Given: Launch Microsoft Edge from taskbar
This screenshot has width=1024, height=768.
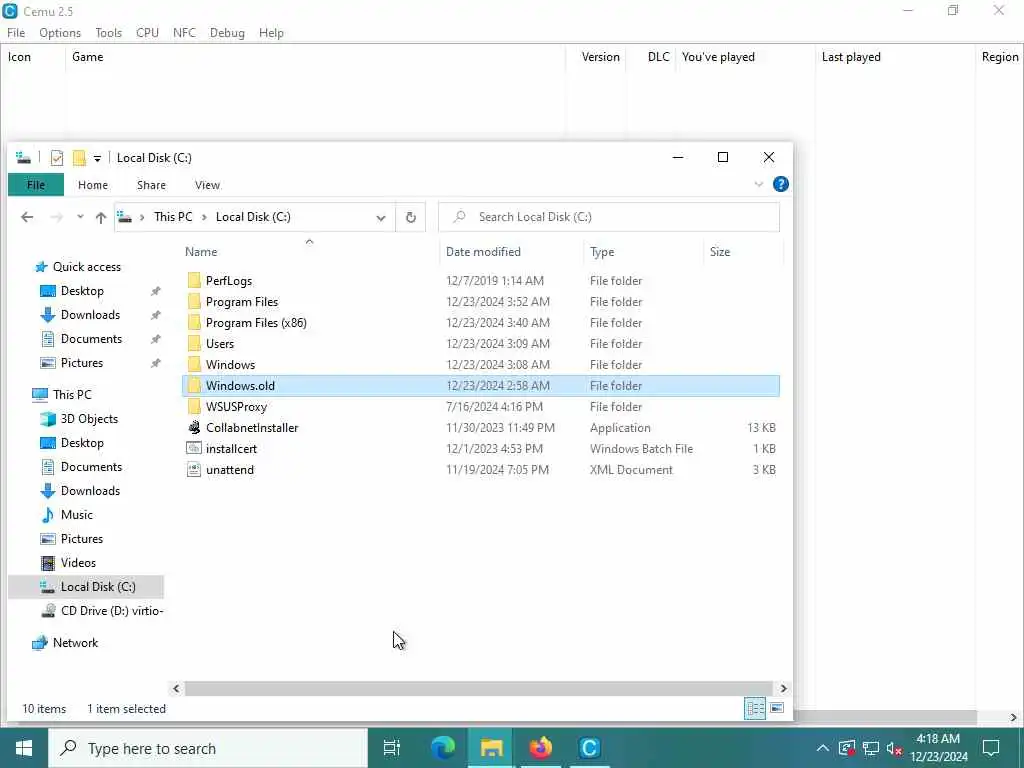Looking at the screenshot, I should tap(443, 748).
